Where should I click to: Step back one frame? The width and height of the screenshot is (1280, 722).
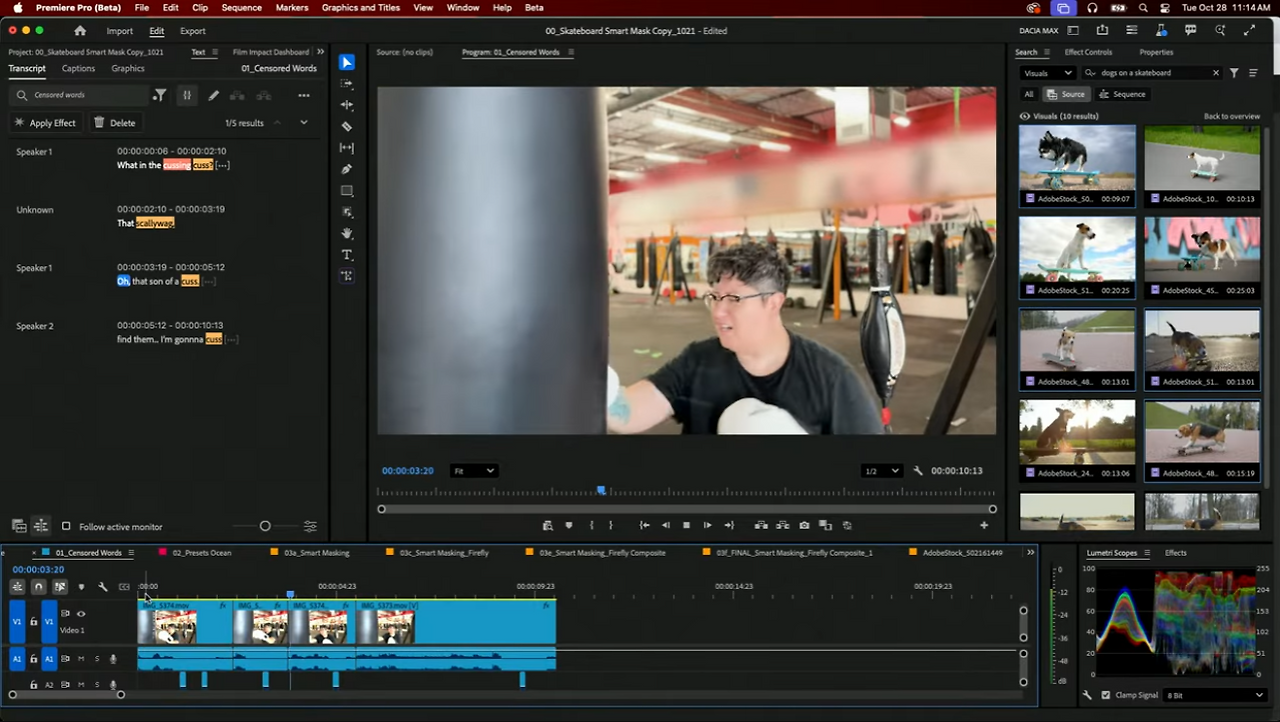(665, 525)
